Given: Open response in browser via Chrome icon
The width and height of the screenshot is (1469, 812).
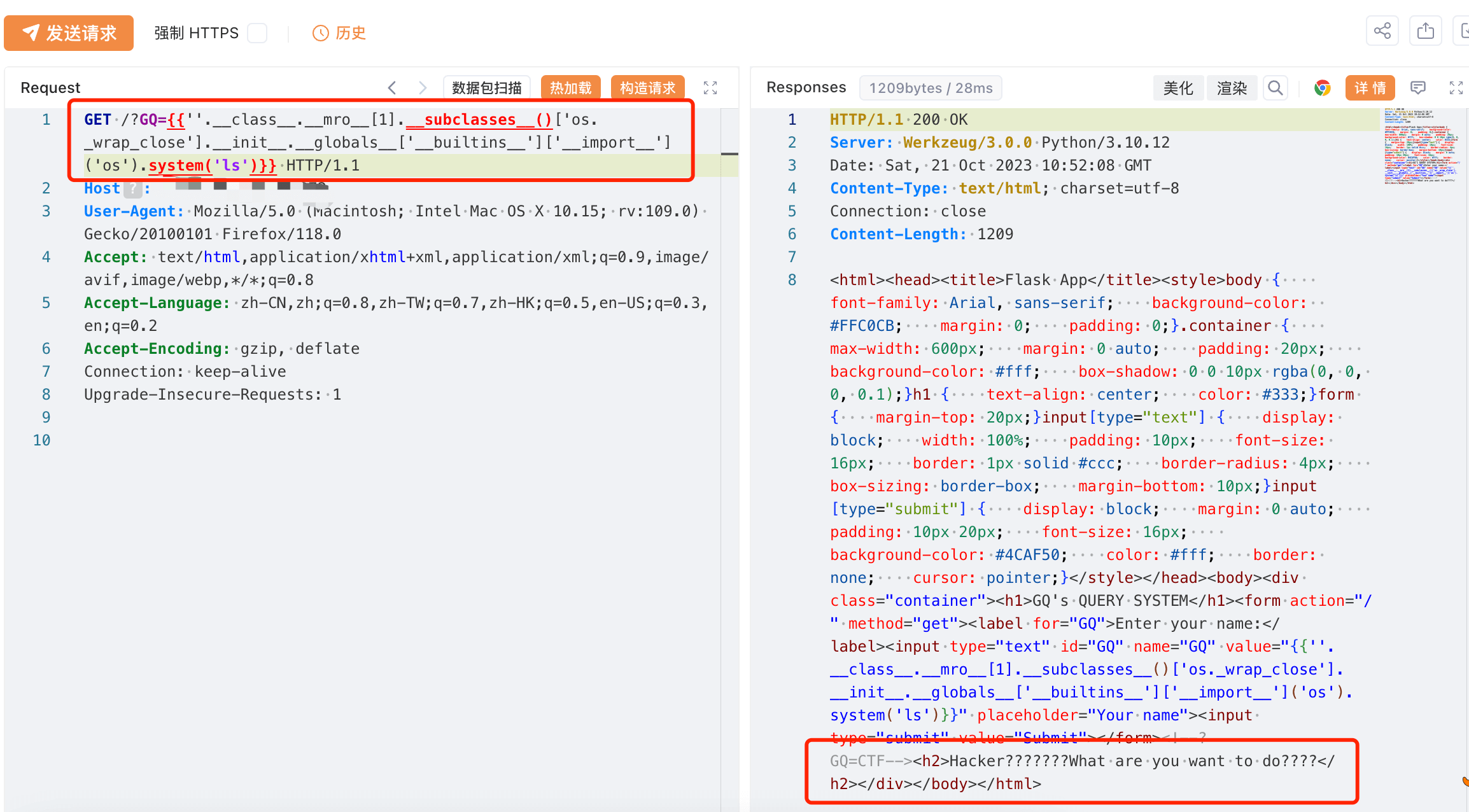Looking at the screenshot, I should click(x=1323, y=88).
